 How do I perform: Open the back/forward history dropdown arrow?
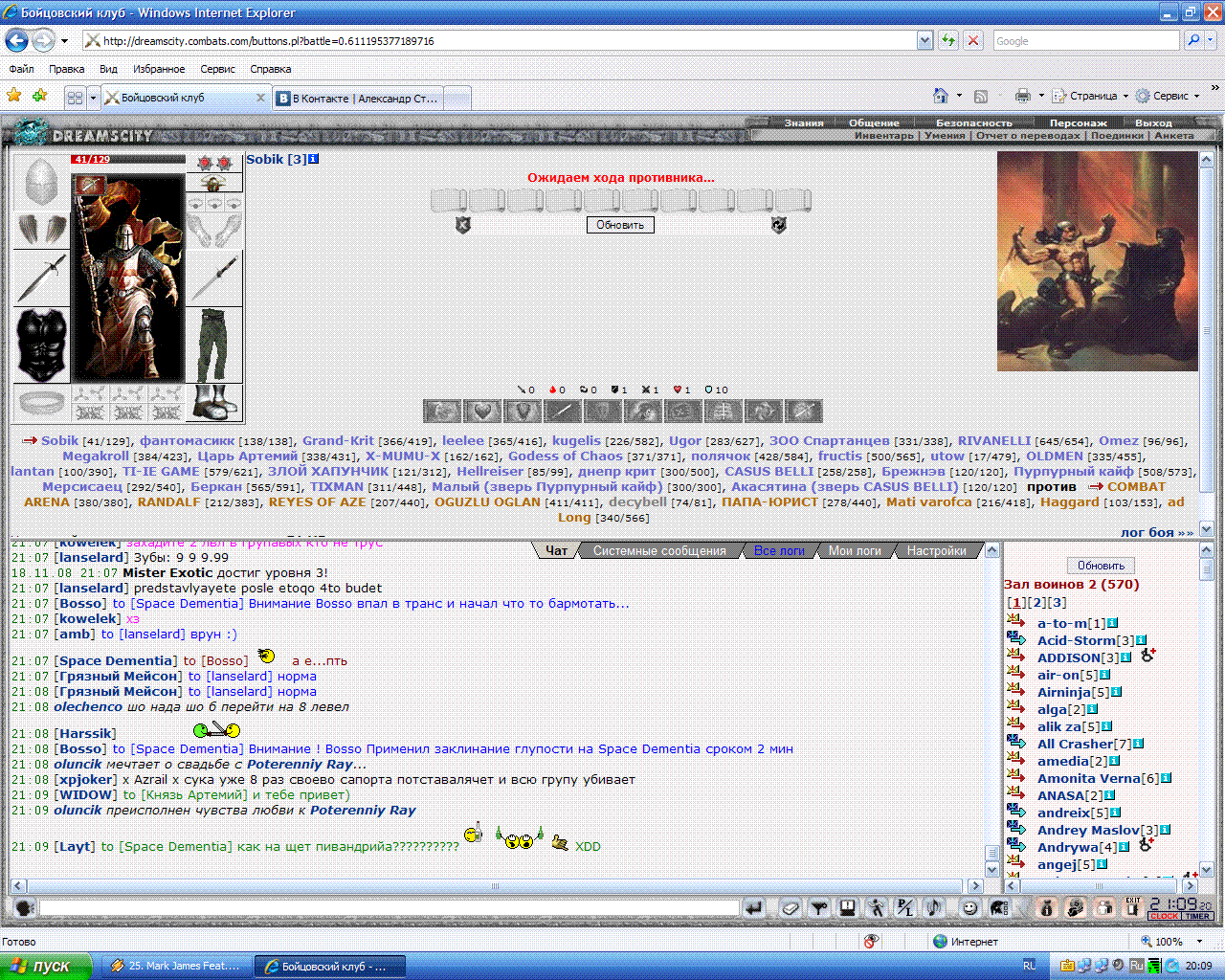point(64,41)
